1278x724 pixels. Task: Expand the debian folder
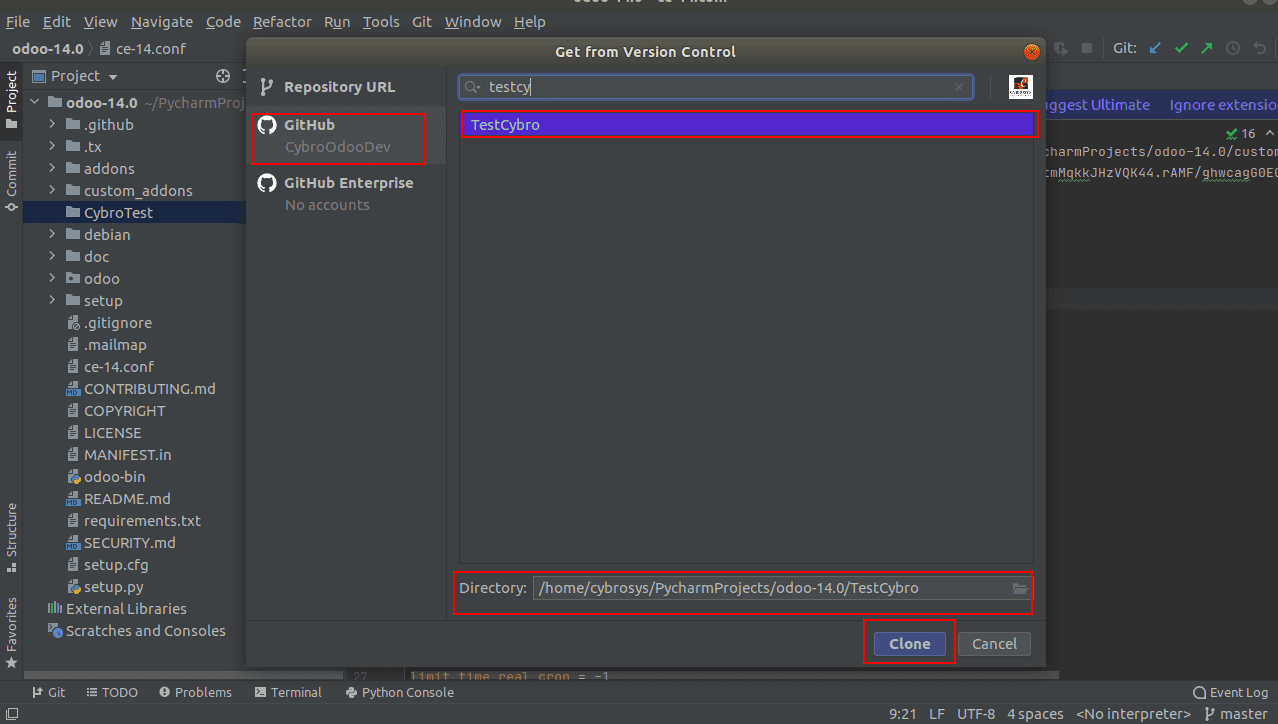53,235
